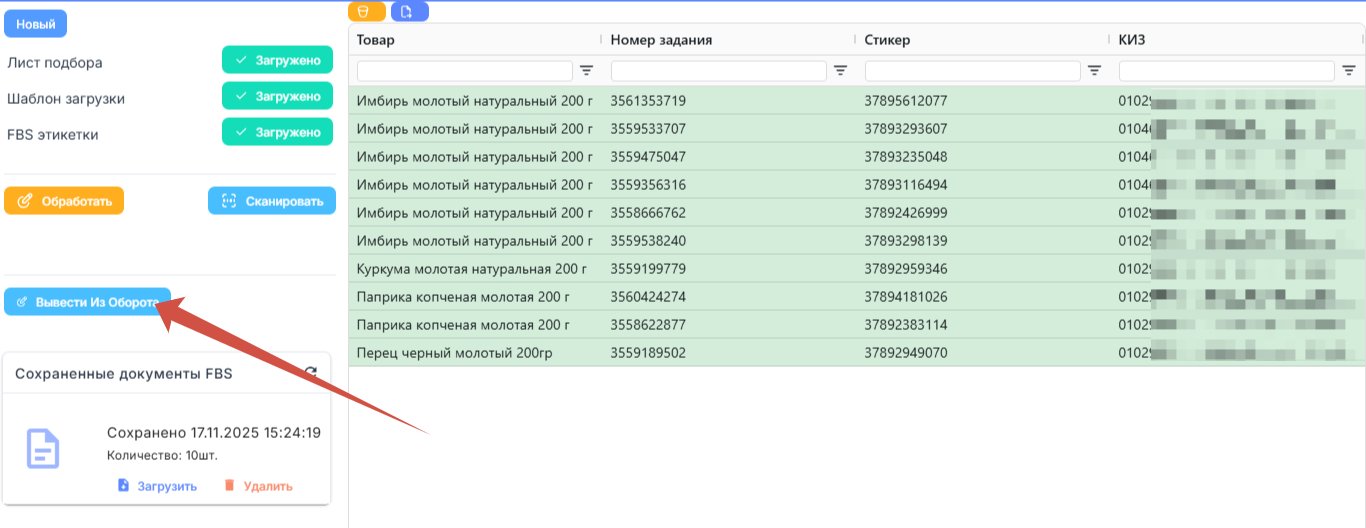Click Загрузить link in saved document
Screen dimensions: 1366x528
click(x=157, y=486)
